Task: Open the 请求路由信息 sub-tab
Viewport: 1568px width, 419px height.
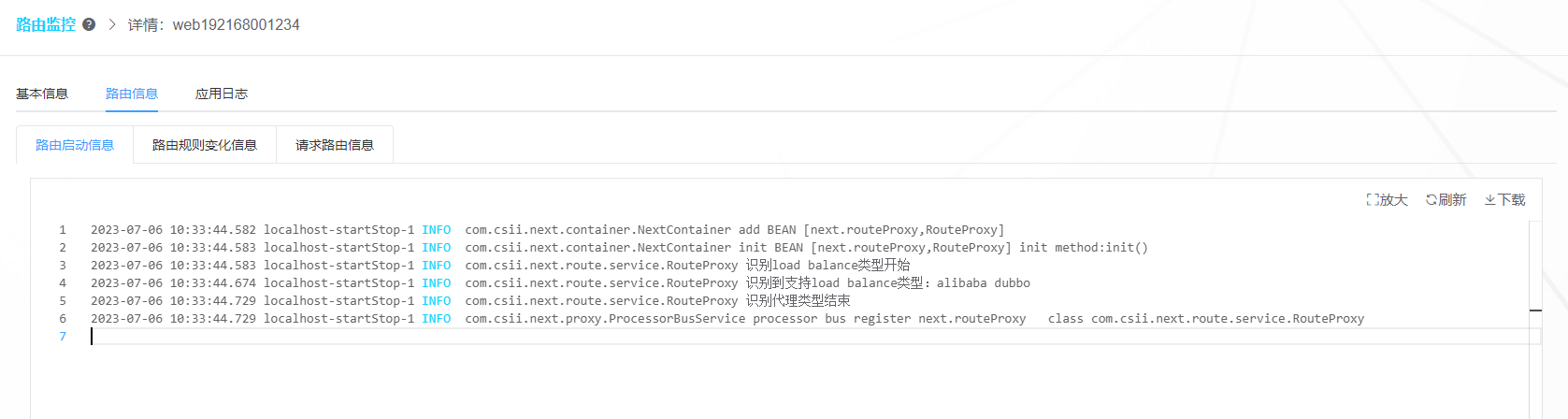Action: click(335, 145)
